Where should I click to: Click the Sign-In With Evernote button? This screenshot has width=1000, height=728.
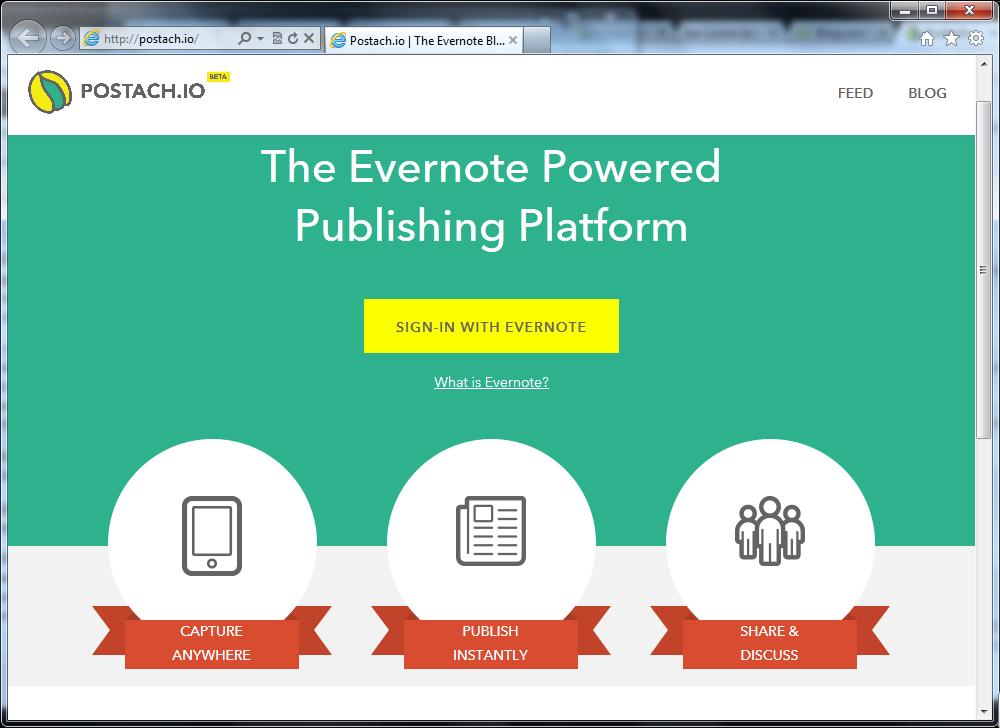491,326
